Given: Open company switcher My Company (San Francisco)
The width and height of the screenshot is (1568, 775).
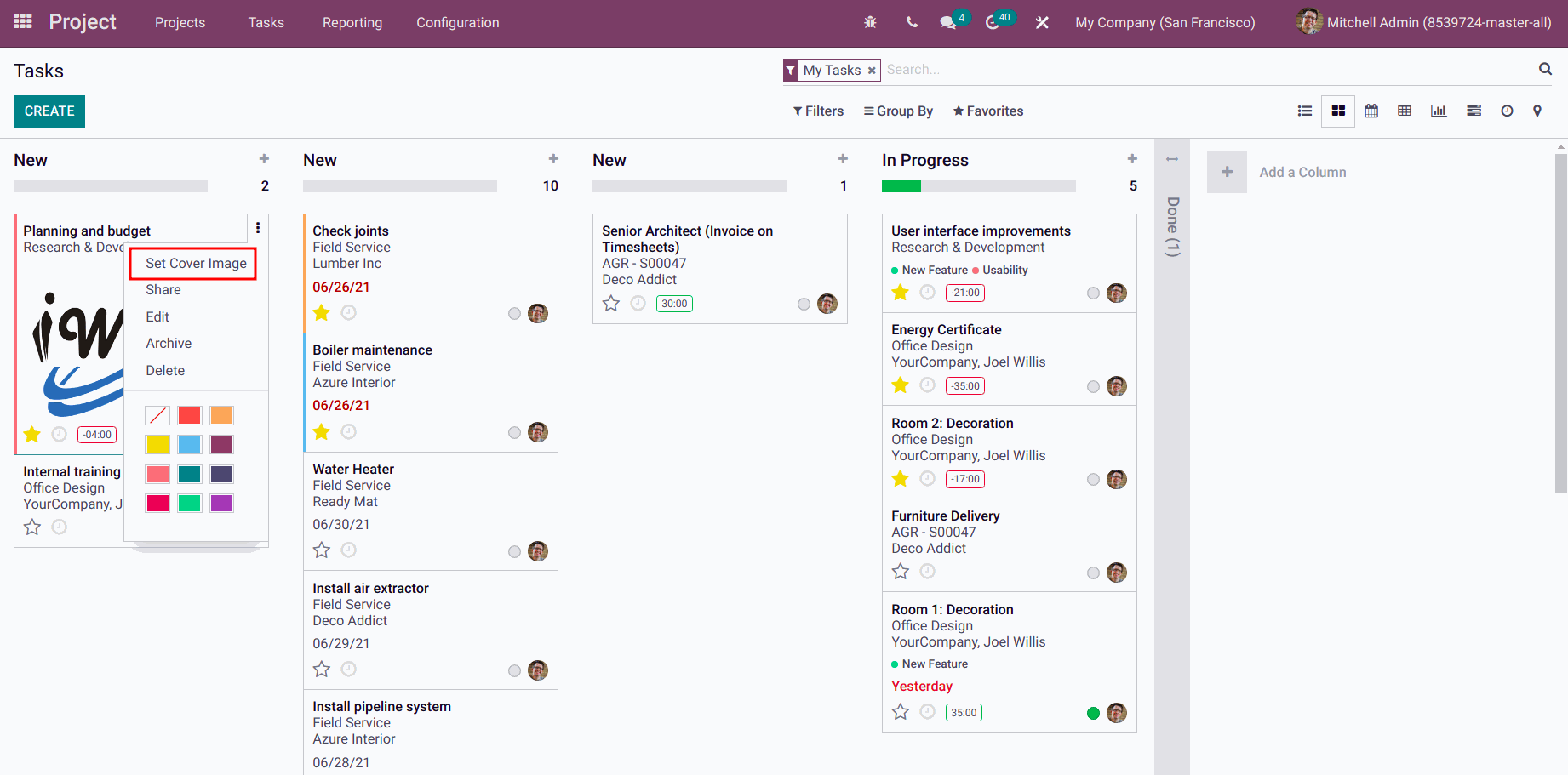Looking at the screenshot, I should coord(1165,22).
